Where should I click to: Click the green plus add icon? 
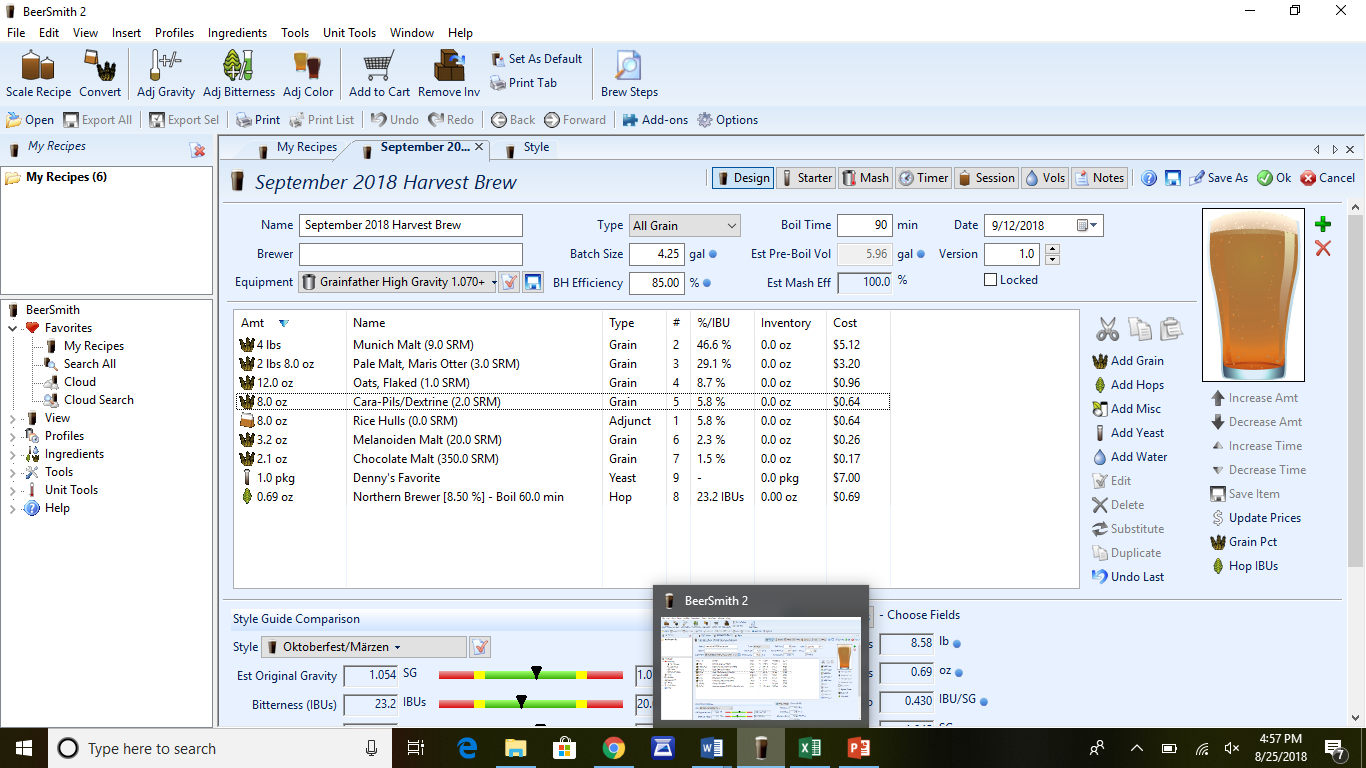pos(1323,224)
